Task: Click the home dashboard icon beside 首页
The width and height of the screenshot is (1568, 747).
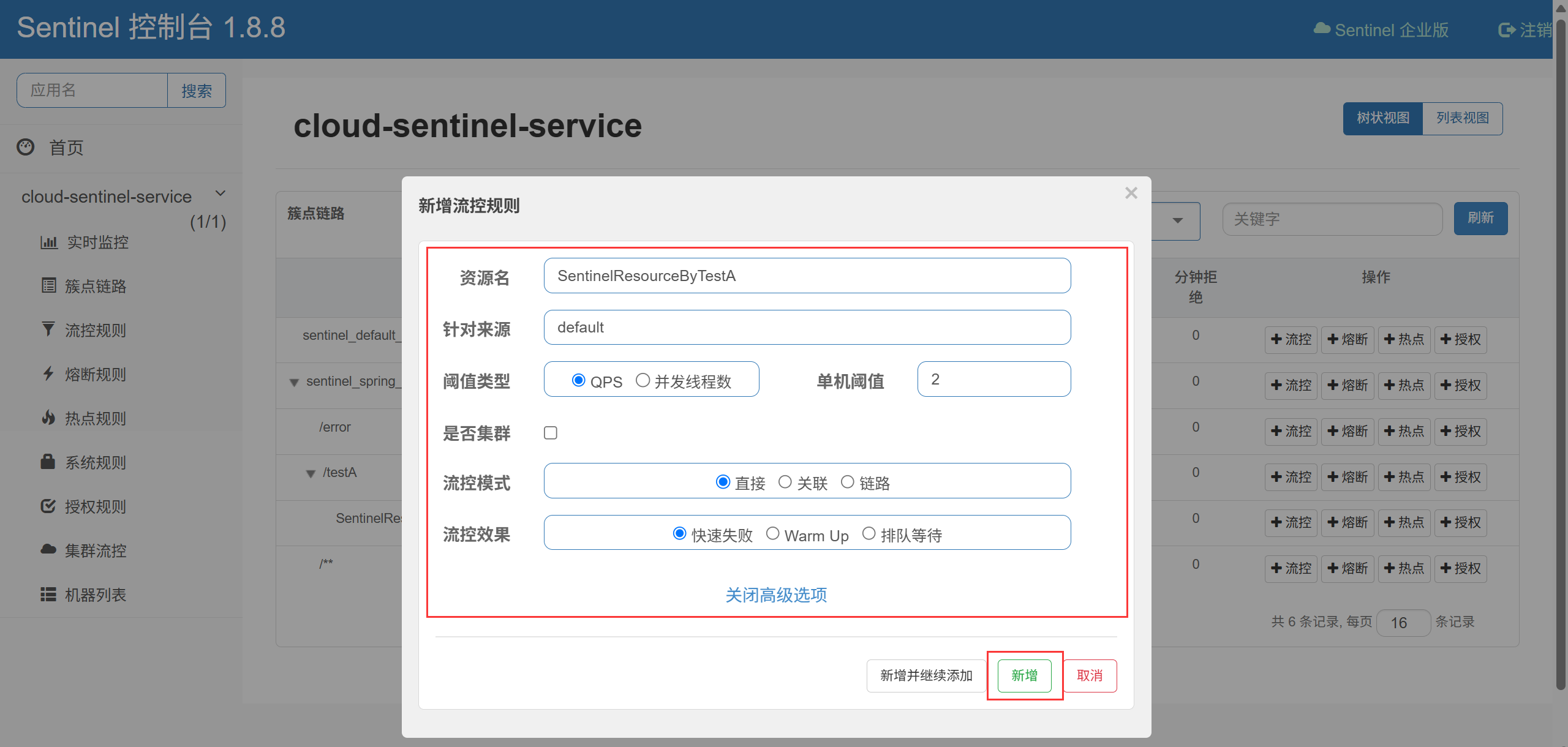Action: coord(26,147)
